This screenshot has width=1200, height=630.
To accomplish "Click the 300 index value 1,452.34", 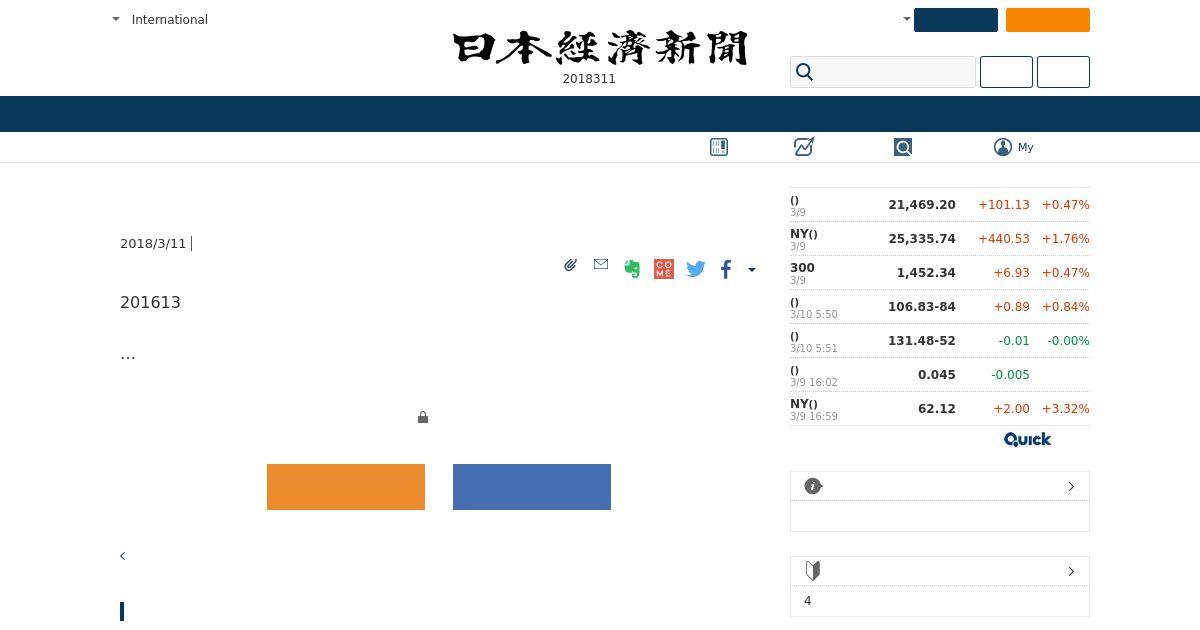I will point(926,273).
